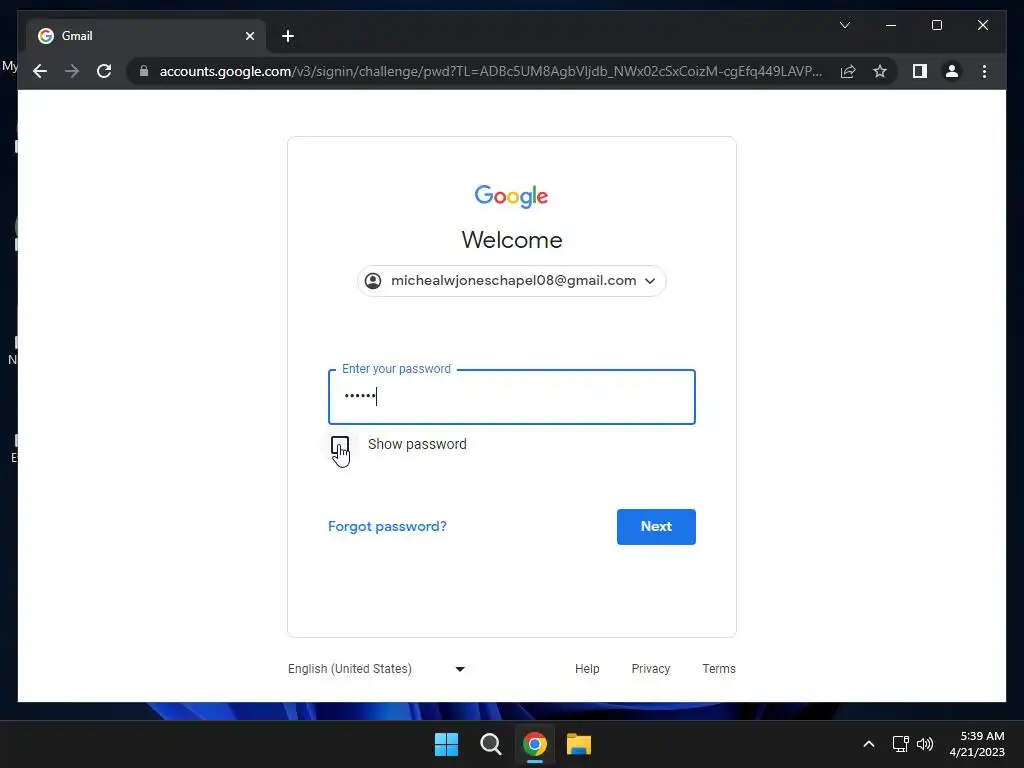
Task: Open the English (United States) language dropdown
Action: pos(377,669)
